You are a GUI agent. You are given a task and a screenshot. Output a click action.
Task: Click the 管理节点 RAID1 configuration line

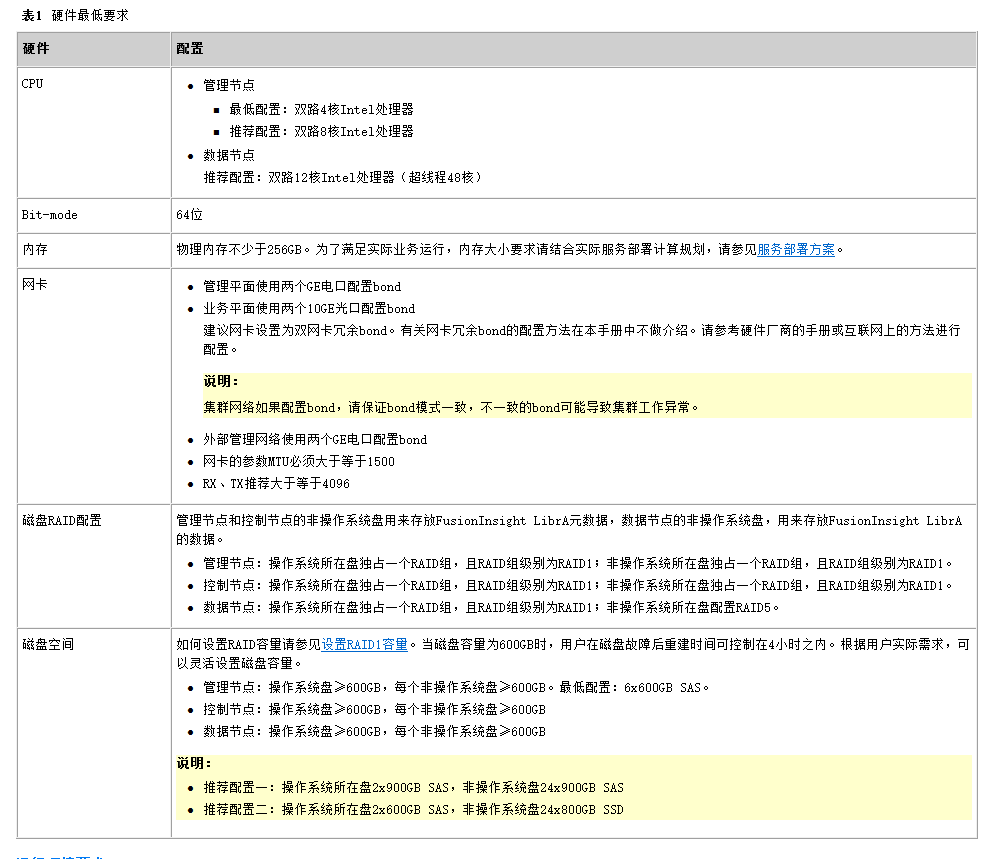[578, 564]
